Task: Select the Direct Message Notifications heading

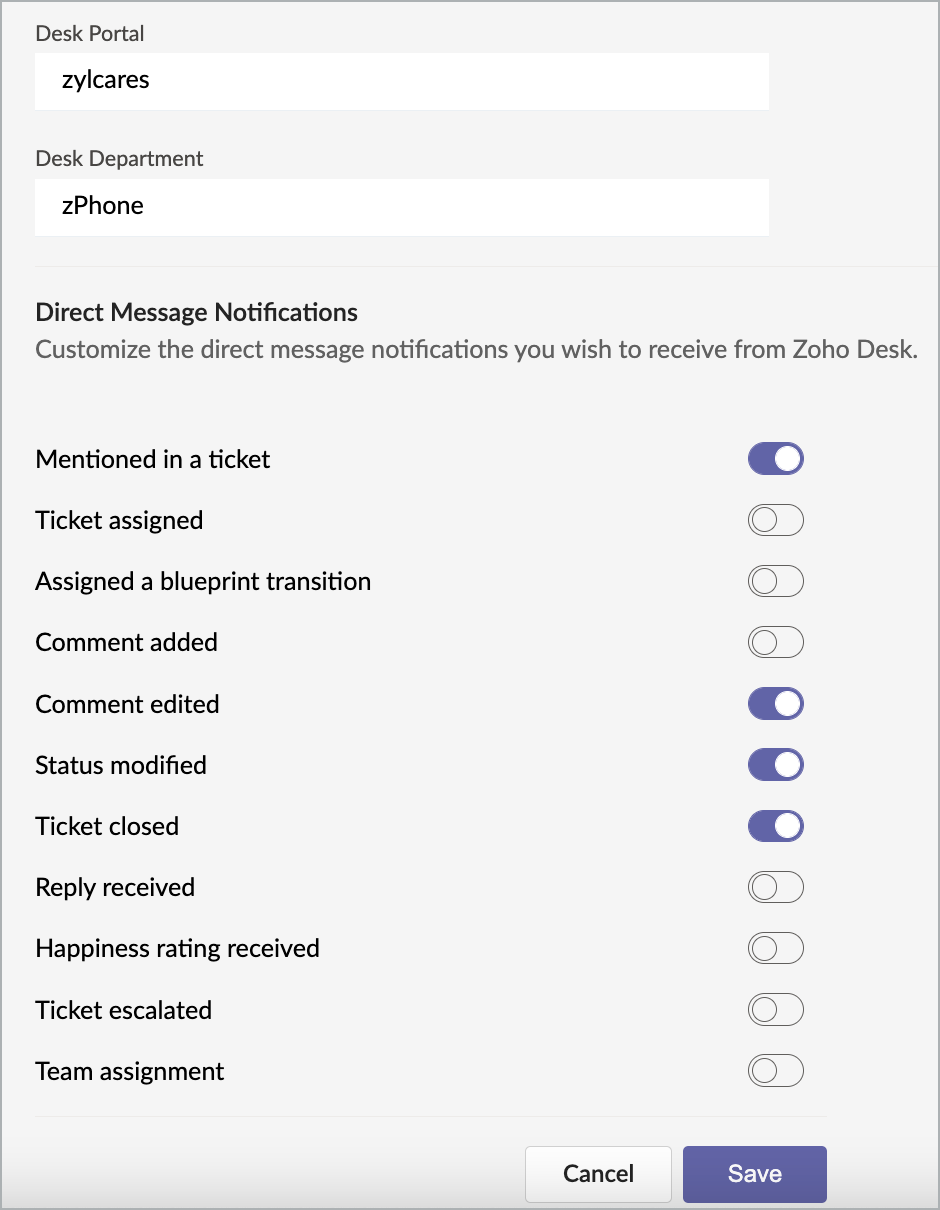Action: tap(196, 313)
